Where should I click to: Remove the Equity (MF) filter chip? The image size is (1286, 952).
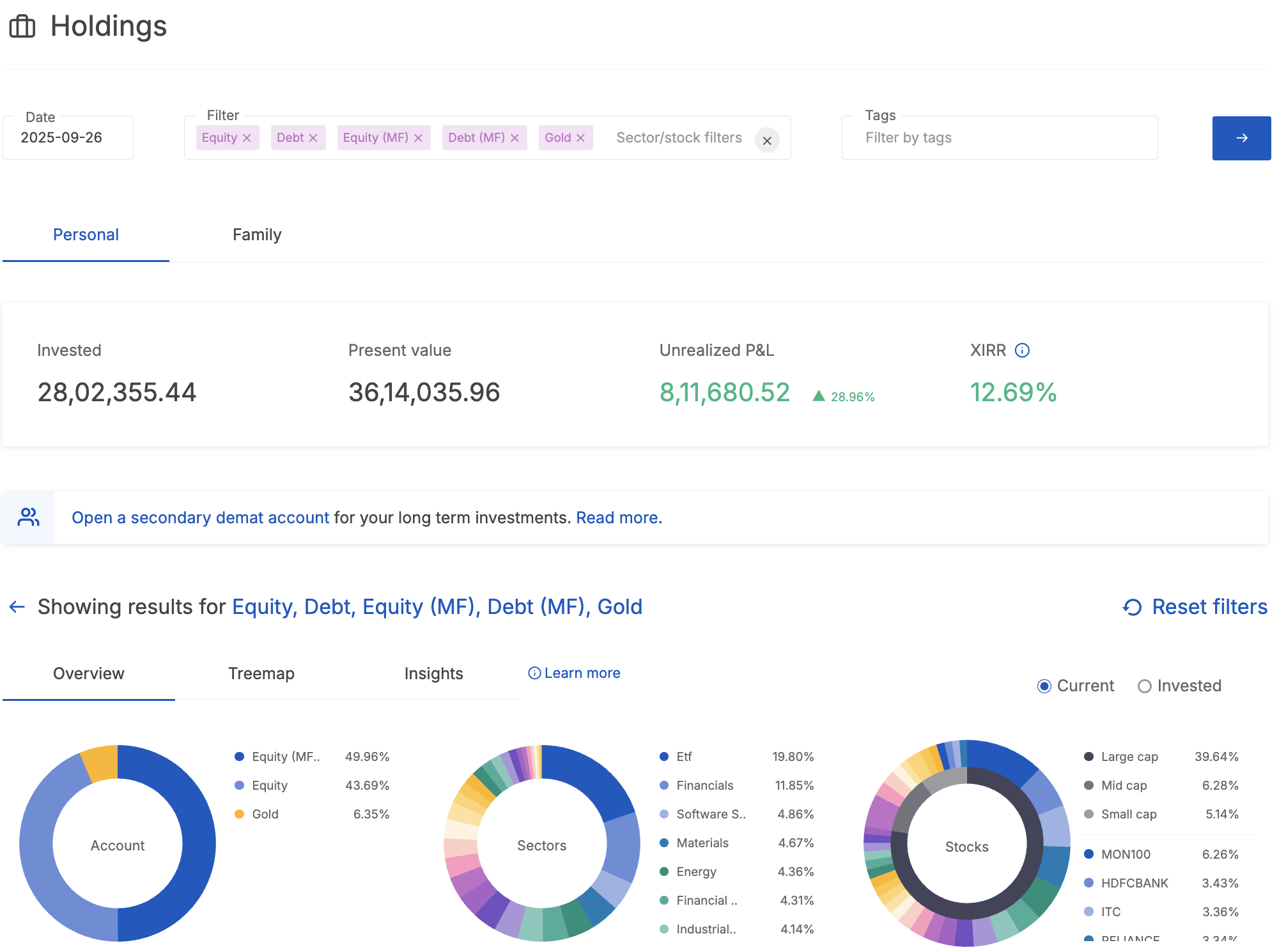pyautogui.click(x=418, y=138)
